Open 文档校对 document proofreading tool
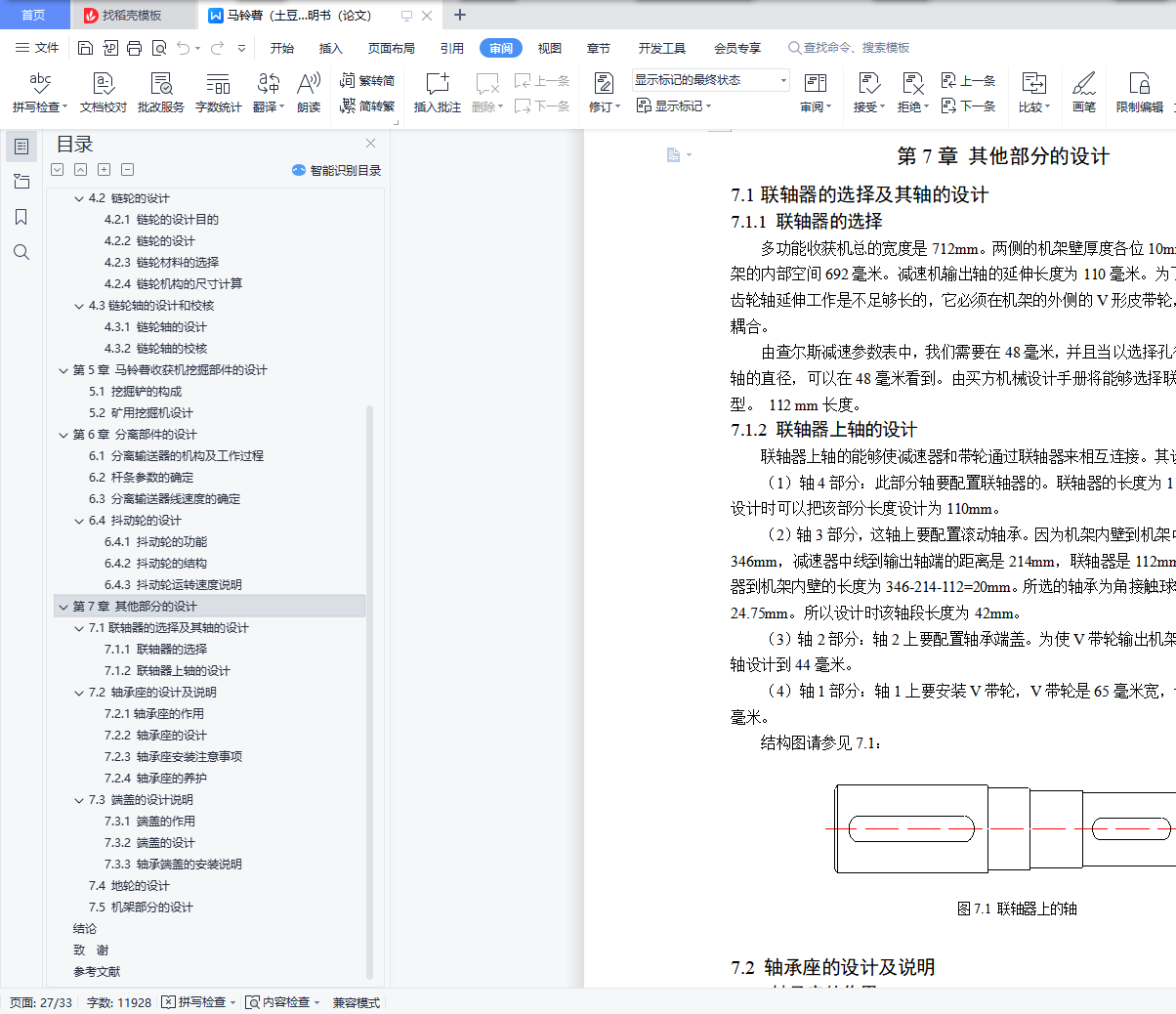 104,93
